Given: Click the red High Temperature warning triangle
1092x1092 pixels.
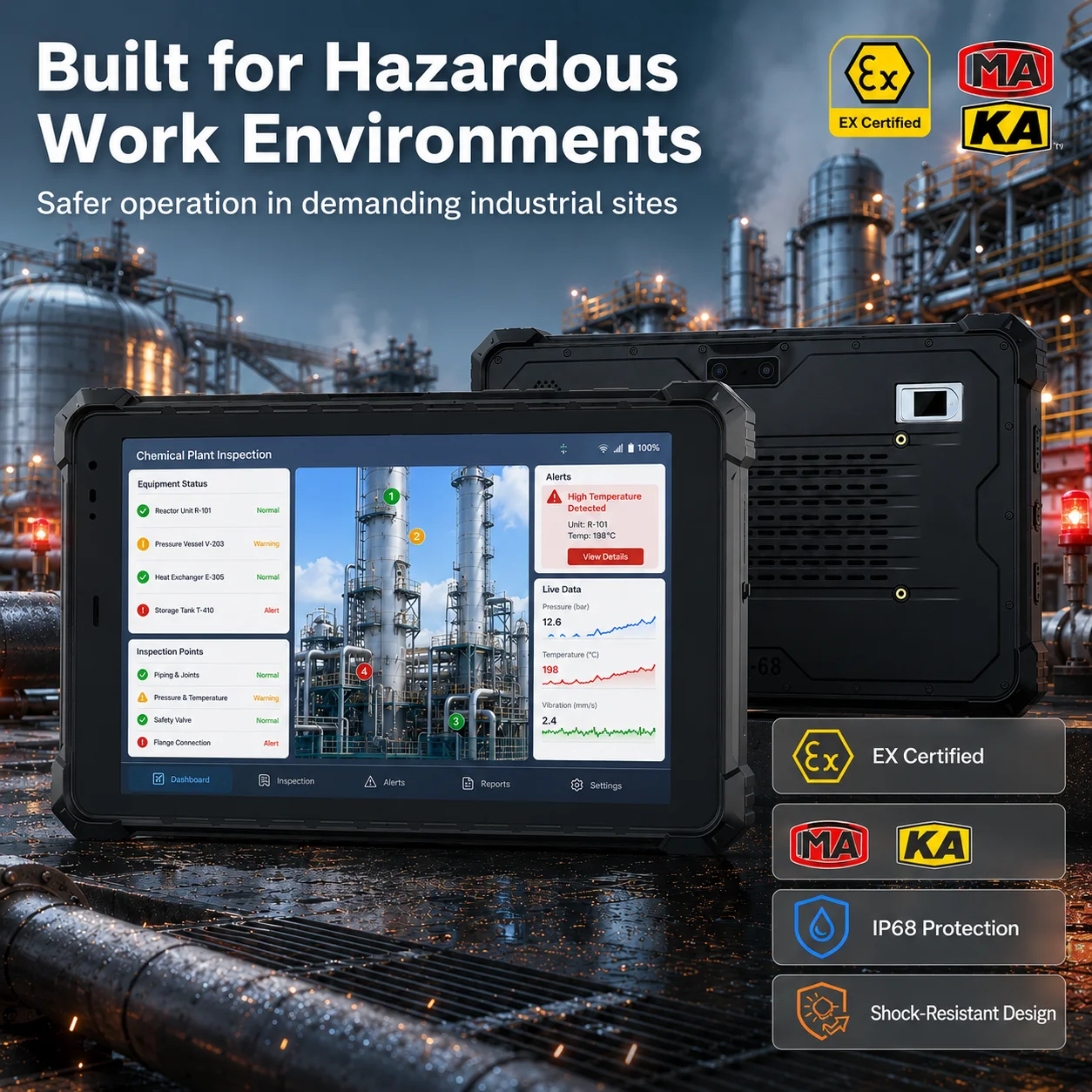Looking at the screenshot, I should (554, 497).
